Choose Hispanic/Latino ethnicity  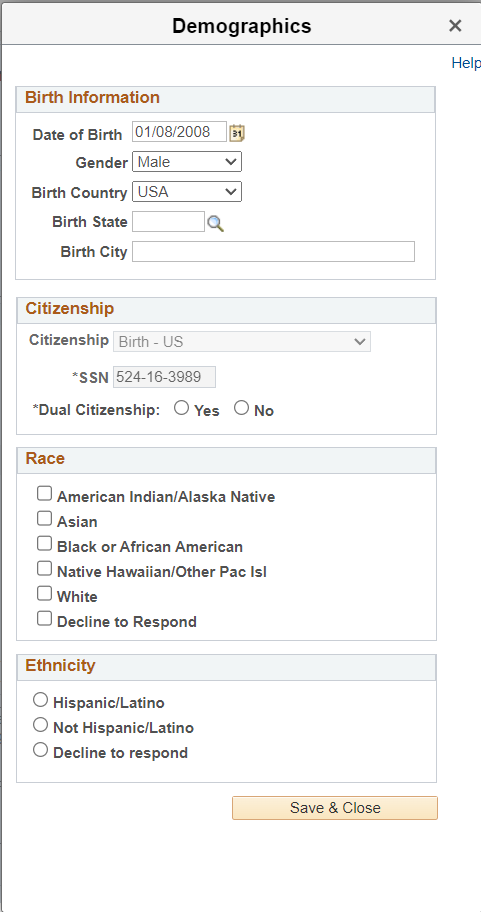pyautogui.click(x=40, y=700)
